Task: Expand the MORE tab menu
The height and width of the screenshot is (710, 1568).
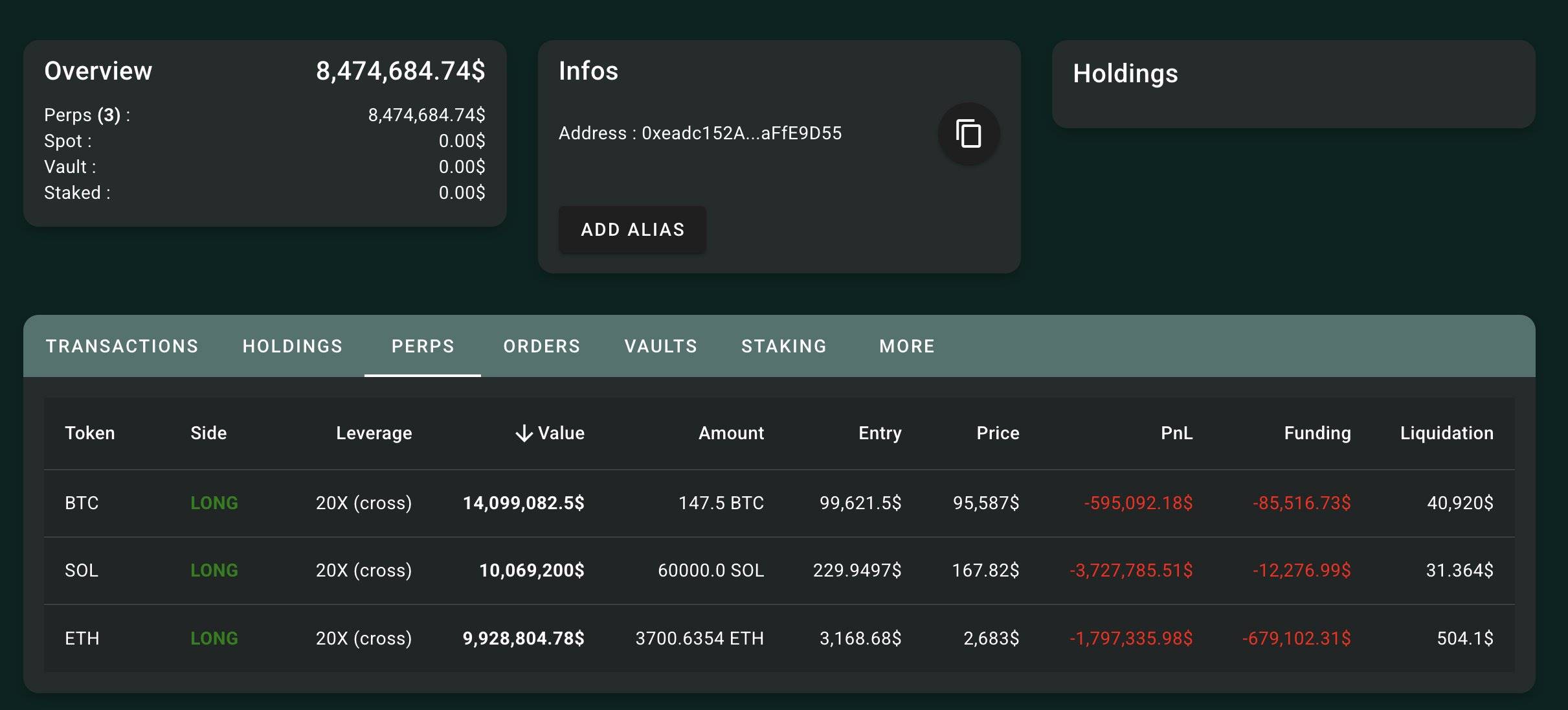Action: pos(906,346)
